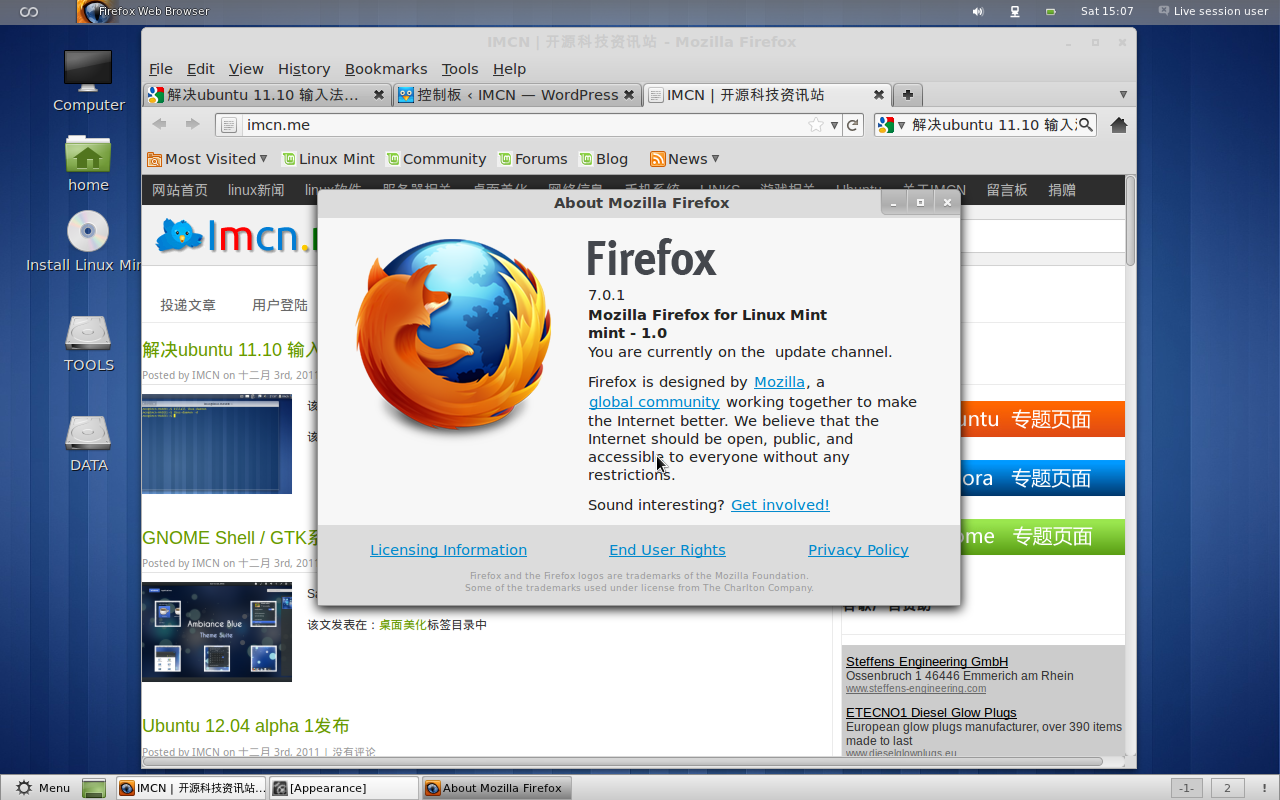The width and height of the screenshot is (1280, 800).
Task: Click the Sat 15:07 clock
Action: [x=1107, y=11]
